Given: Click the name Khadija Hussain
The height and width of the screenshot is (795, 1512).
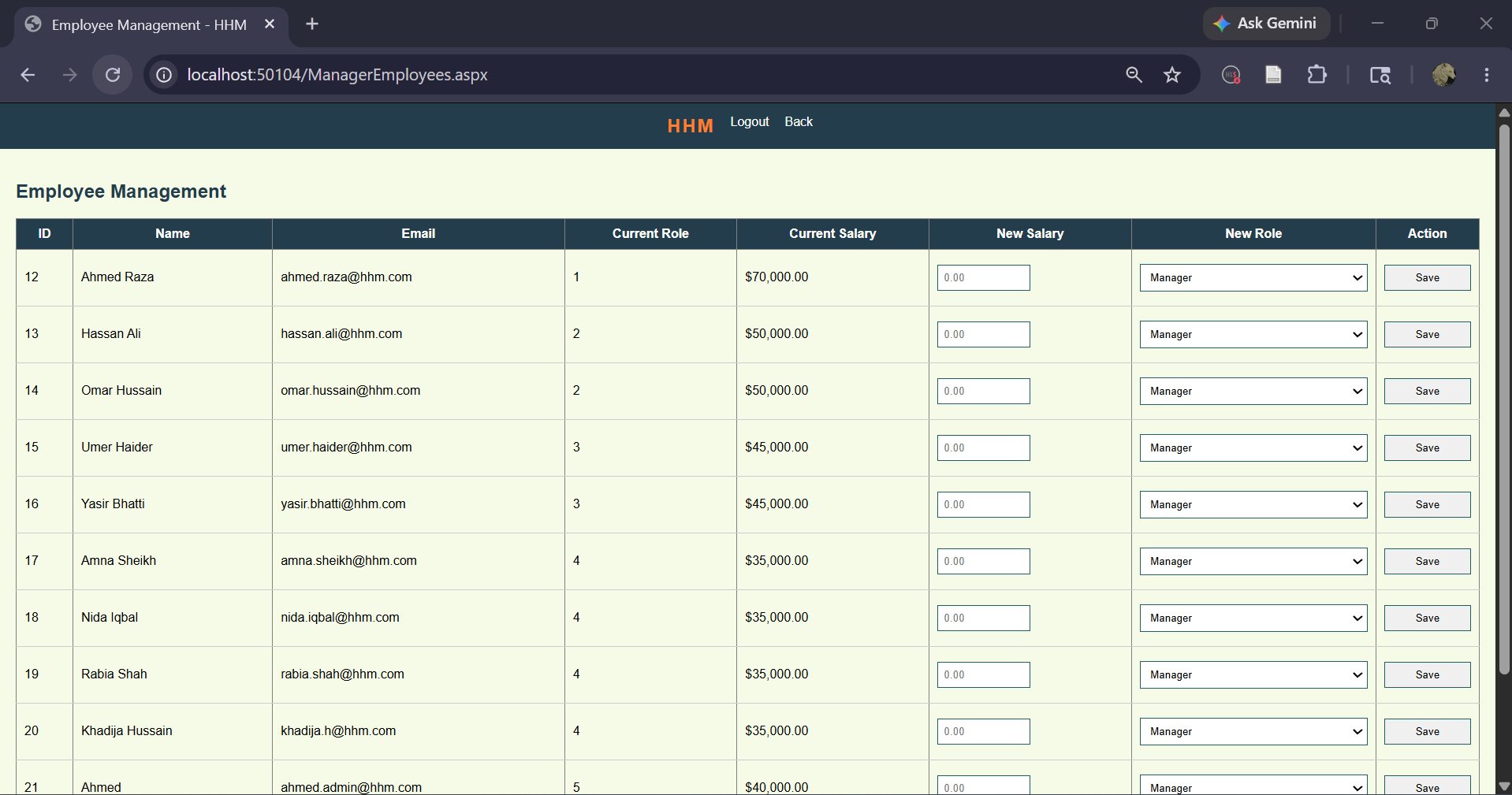Looking at the screenshot, I should coord(126,730).
